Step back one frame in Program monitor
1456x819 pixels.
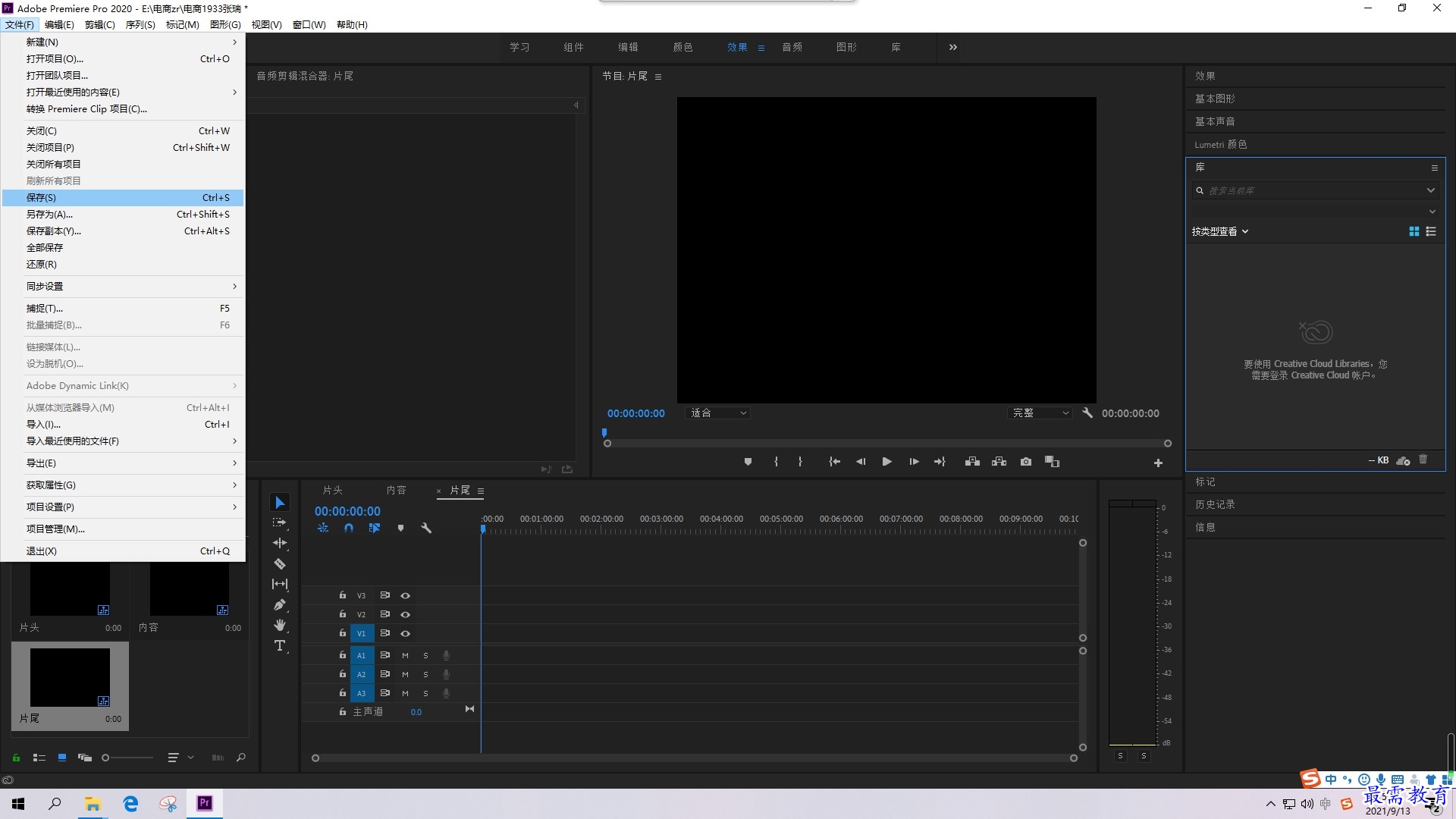[x=861, y=462]
